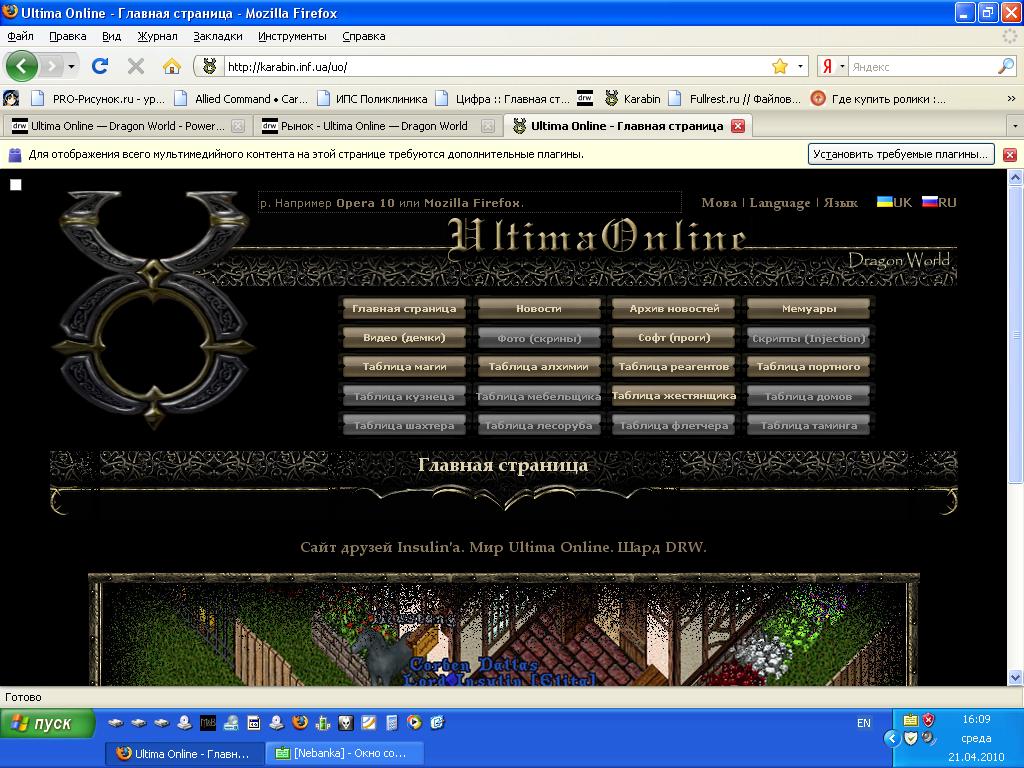The image size is (1024, 768).
Task: Click the webcam tray icon
Action: pos(928,738)
